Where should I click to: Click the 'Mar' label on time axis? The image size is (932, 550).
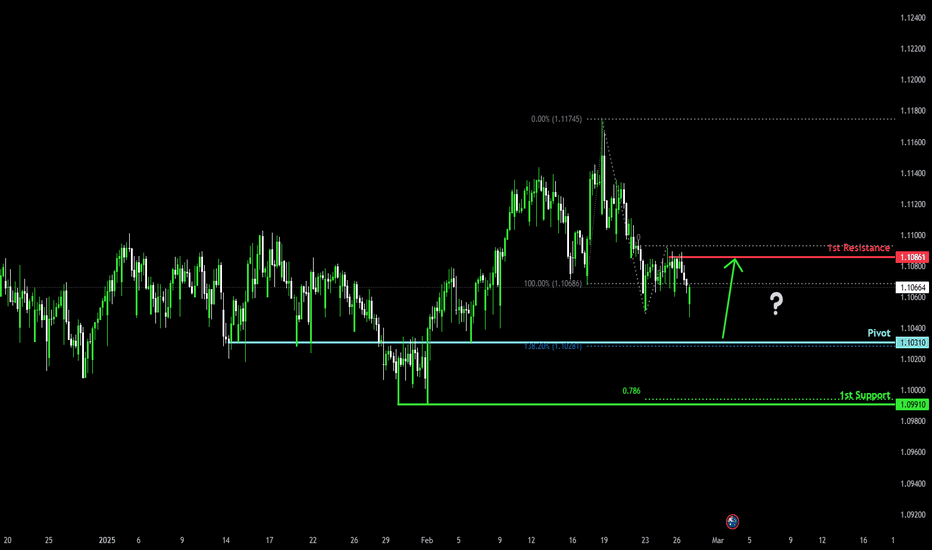click(x=716, y=539)
